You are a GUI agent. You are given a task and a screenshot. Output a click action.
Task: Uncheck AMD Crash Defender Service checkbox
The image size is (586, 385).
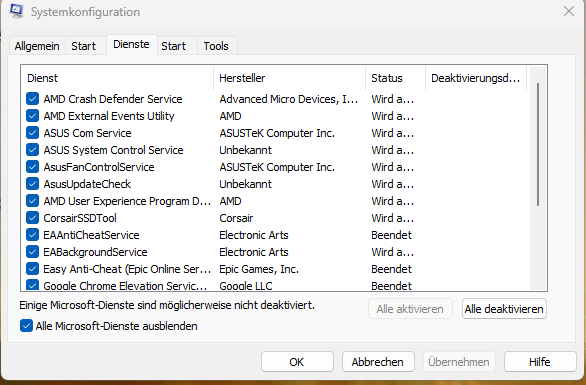33,99
